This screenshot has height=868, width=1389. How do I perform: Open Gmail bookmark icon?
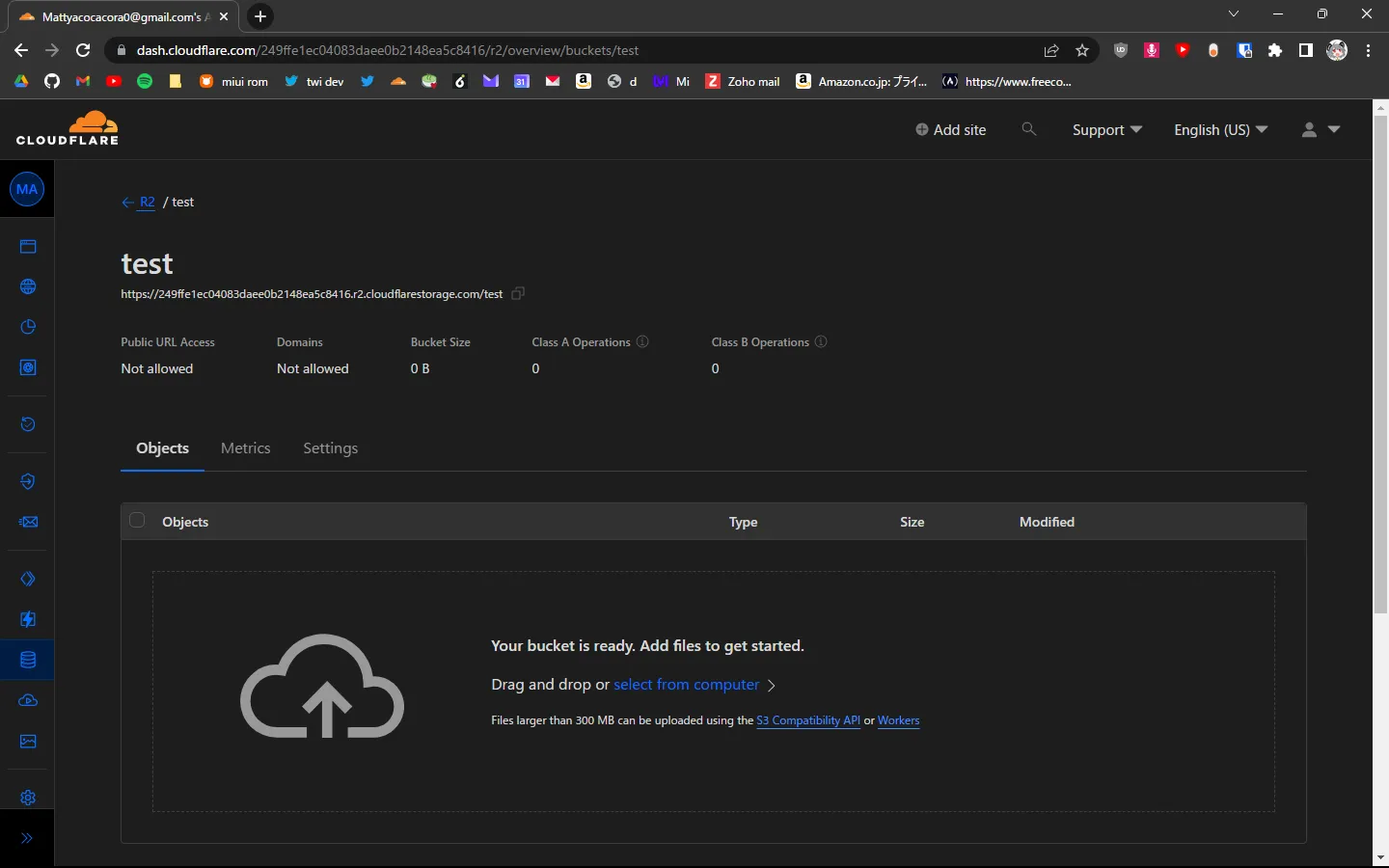(x=83, y=82)
